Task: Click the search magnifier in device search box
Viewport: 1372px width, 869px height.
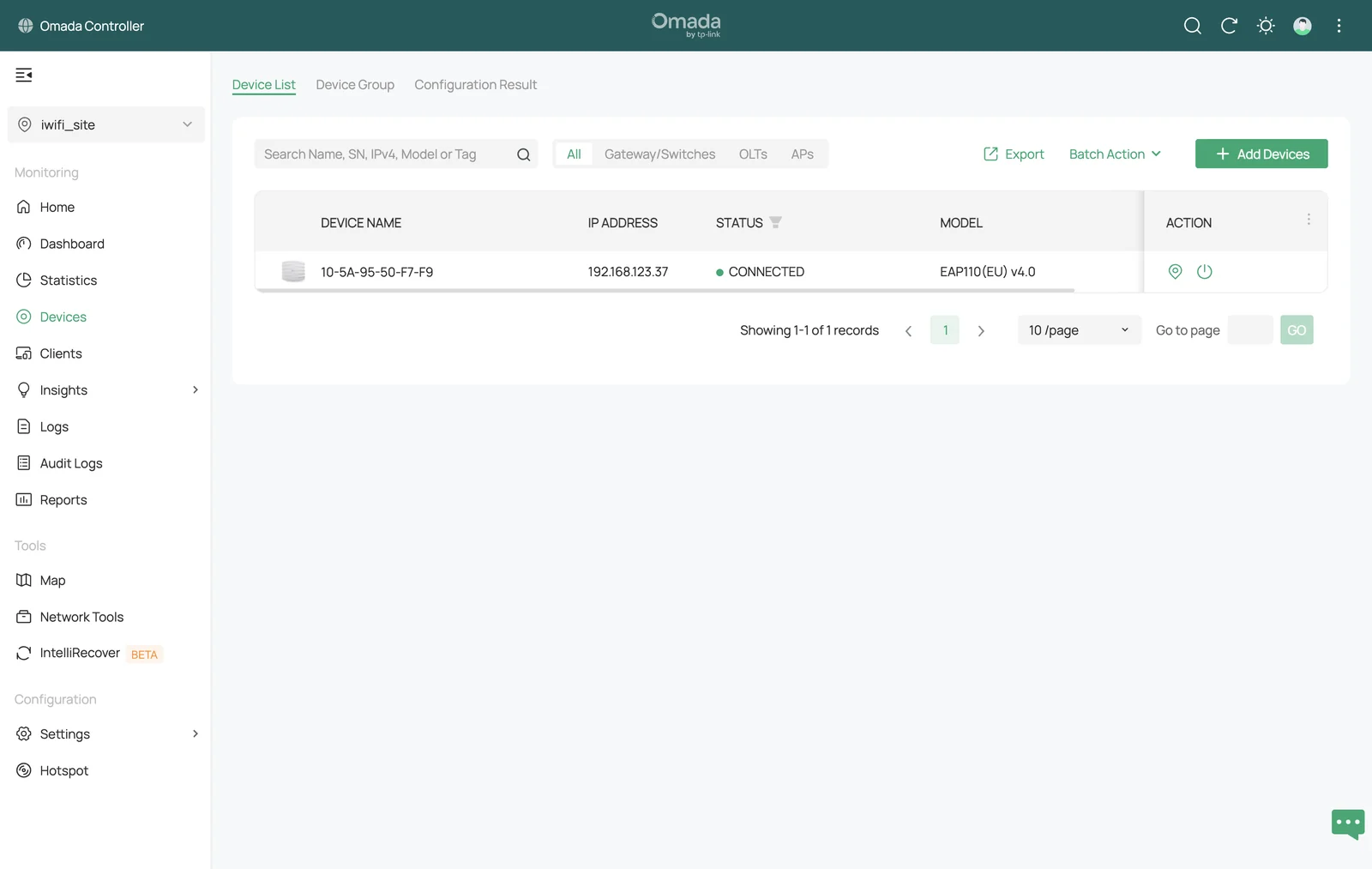Action: click(x=523, y=154)
